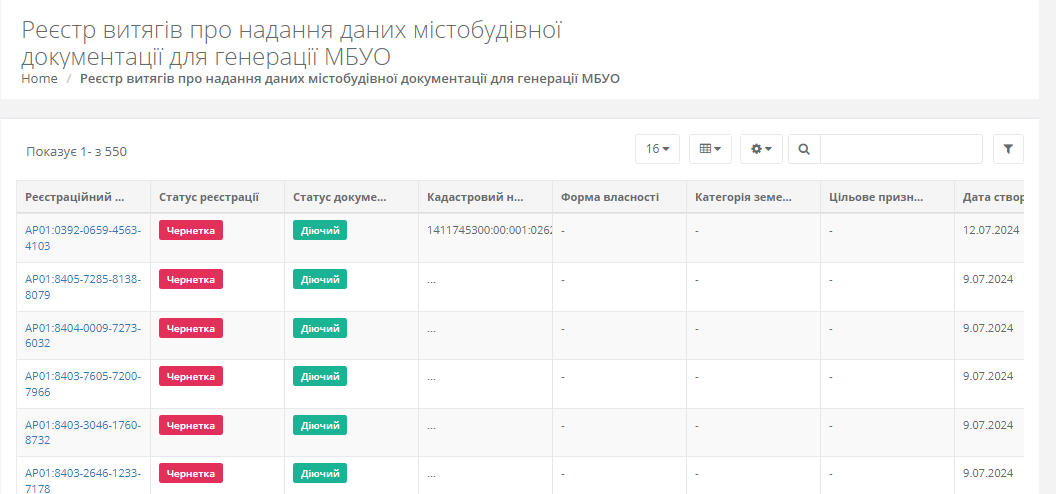Click the magnifier search icon button
1056x494 pixels.
[x=803, y=149]
